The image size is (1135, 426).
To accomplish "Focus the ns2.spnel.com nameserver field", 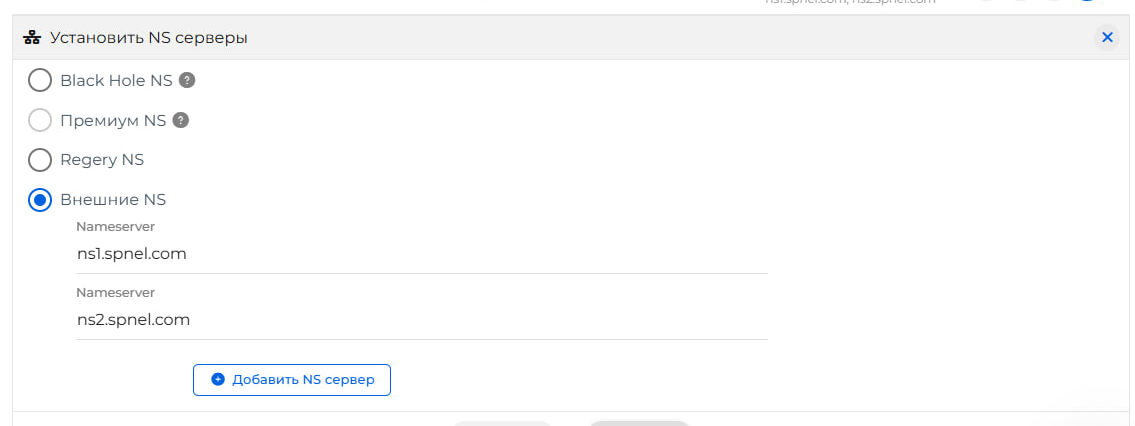I will coord(420,320).
